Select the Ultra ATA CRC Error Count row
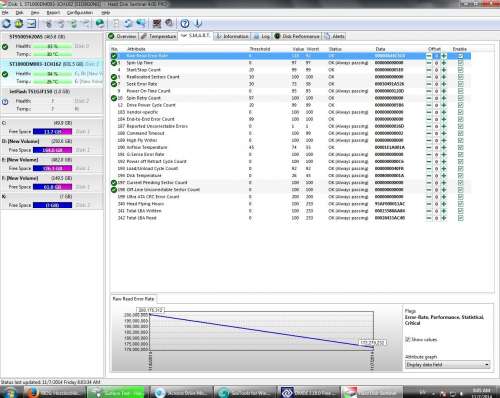The width and height of the screenshot is (500, 398). [x=291, y=197]
